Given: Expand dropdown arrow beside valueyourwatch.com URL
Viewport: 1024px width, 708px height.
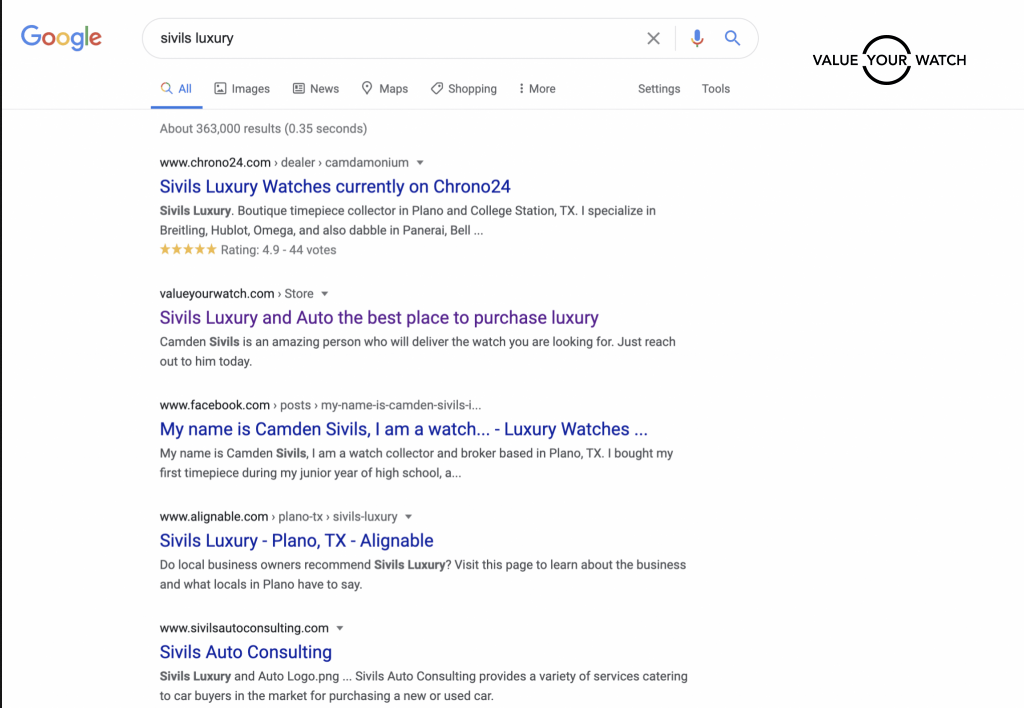Looking at the screenshot, I should coord(325,294).
